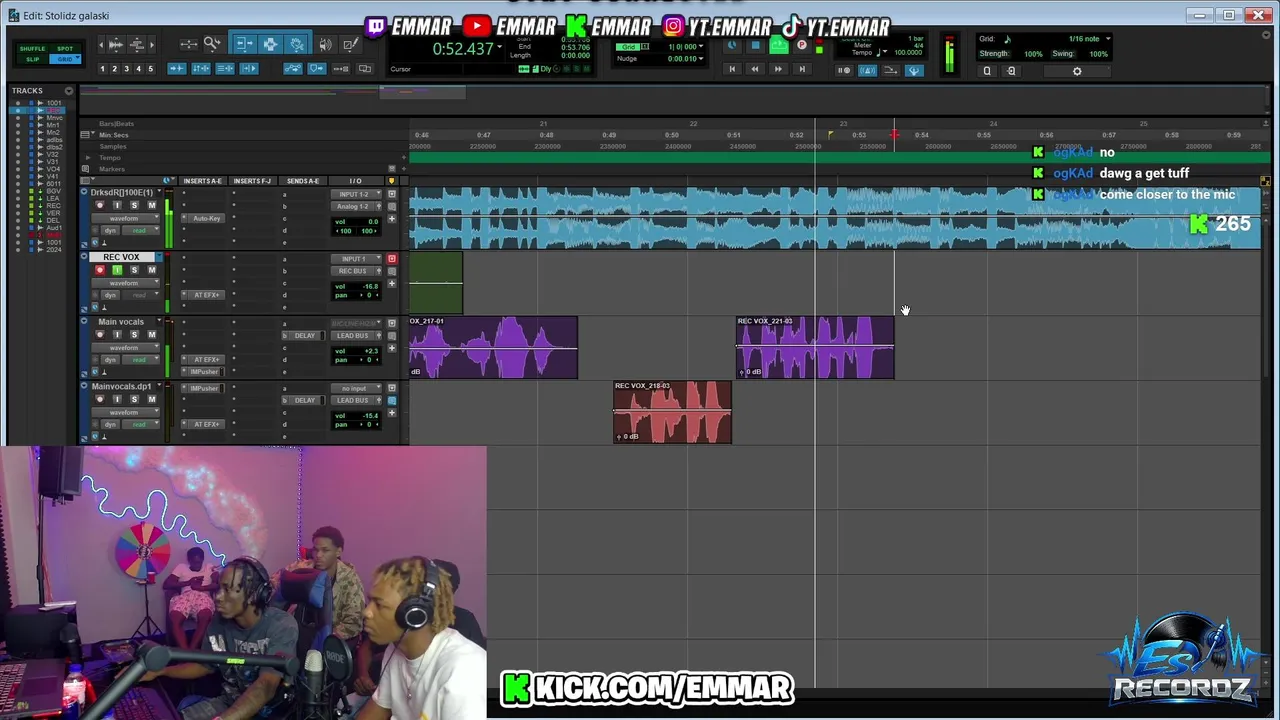Toggle input monitoring on REC VOX
The image size is (1280, 720).
pyautogui.click(x=117, y=270)
